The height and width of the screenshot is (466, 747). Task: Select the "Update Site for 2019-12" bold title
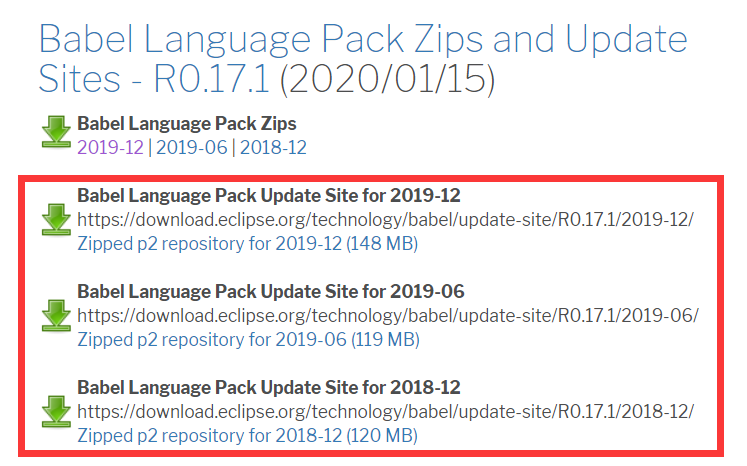269,194
